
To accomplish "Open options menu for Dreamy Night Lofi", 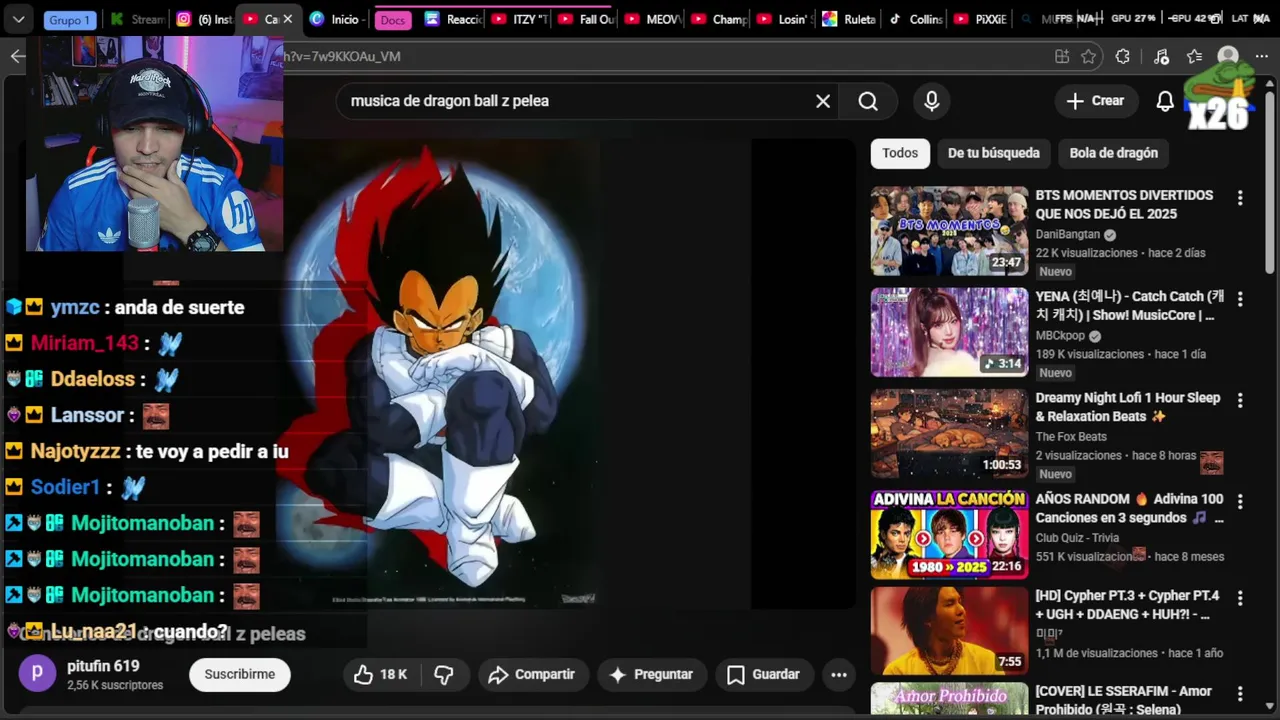I will pyautogui.click(x=1240, y=400).
